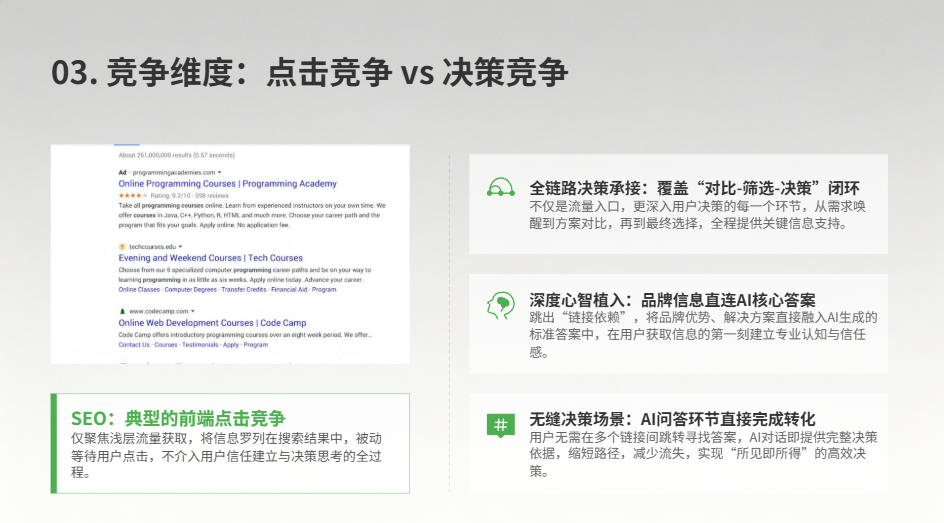This screenshot has width=944, height=523.
Task: Open the Evening and Weekend Courses | Tech Courses link
Action: 211,258
